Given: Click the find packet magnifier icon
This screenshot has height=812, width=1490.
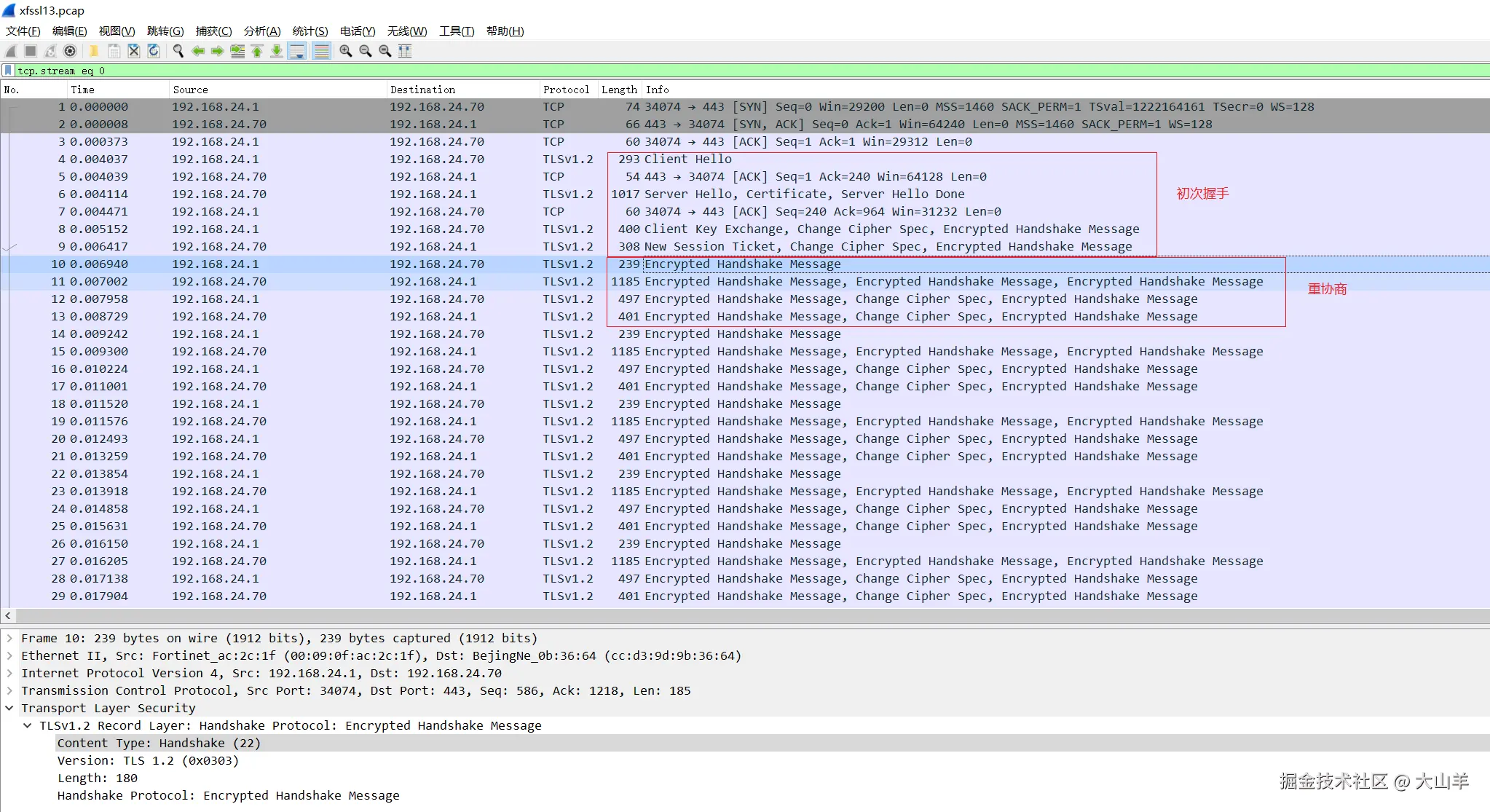Looking at the screenshot, I should coord(178,51).
